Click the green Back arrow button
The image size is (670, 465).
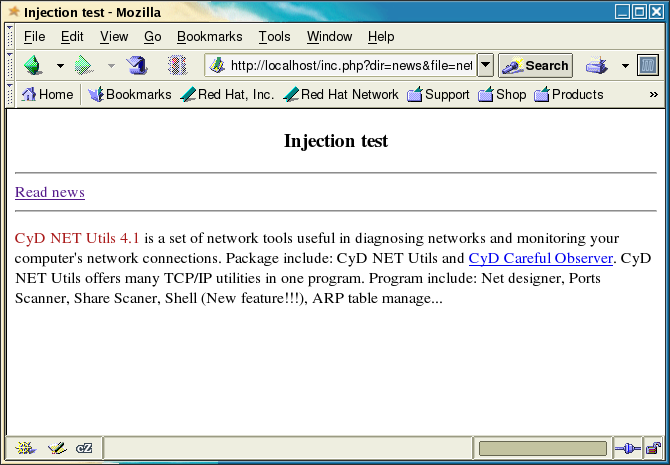[x=33, y=65]
